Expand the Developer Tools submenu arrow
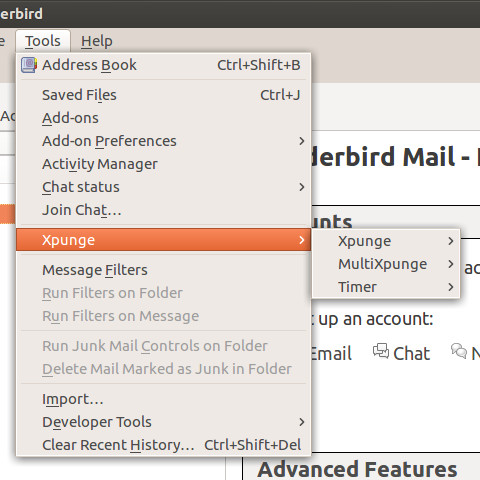Viewport: 480px width, 480px height. pyautogui.click(x=302, y=422)
